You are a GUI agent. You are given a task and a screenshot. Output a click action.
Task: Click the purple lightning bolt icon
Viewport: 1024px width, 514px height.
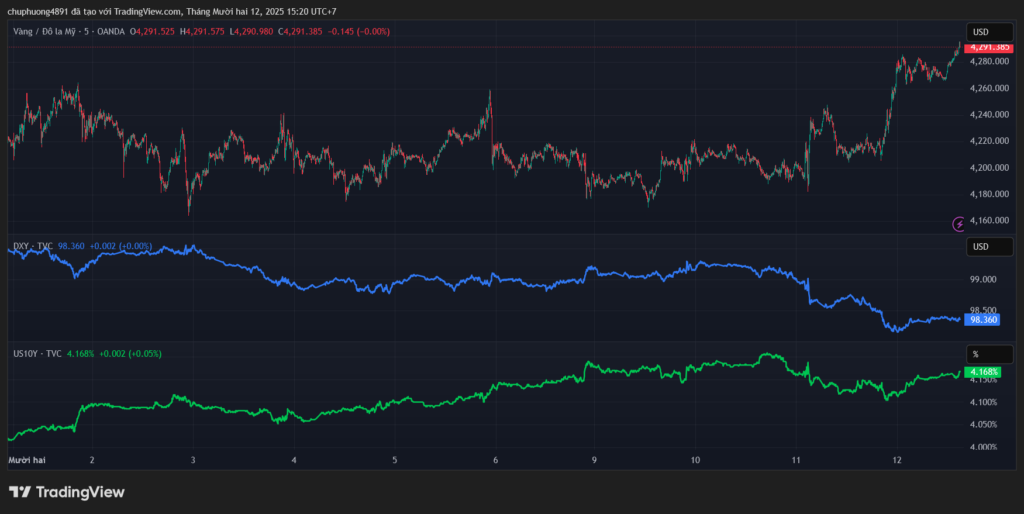point(957,225)
